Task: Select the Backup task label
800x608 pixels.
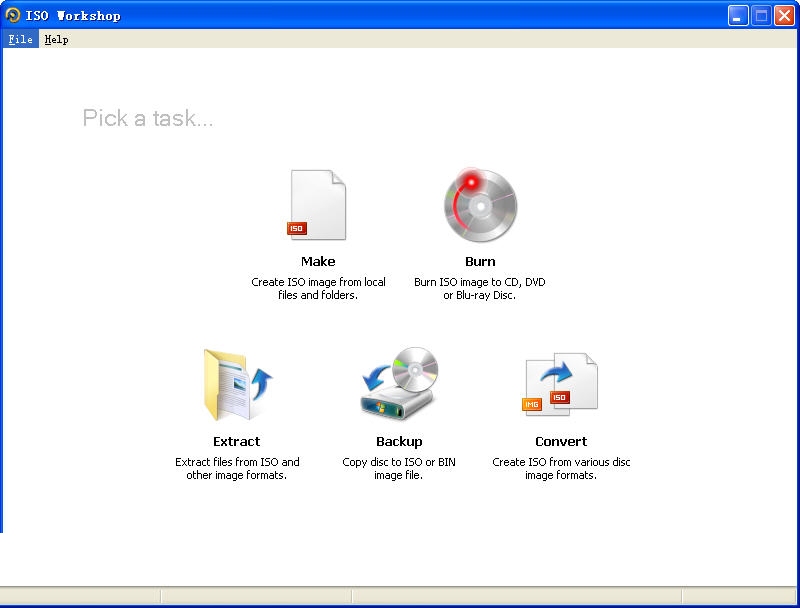Action: (x=399, y=442)
